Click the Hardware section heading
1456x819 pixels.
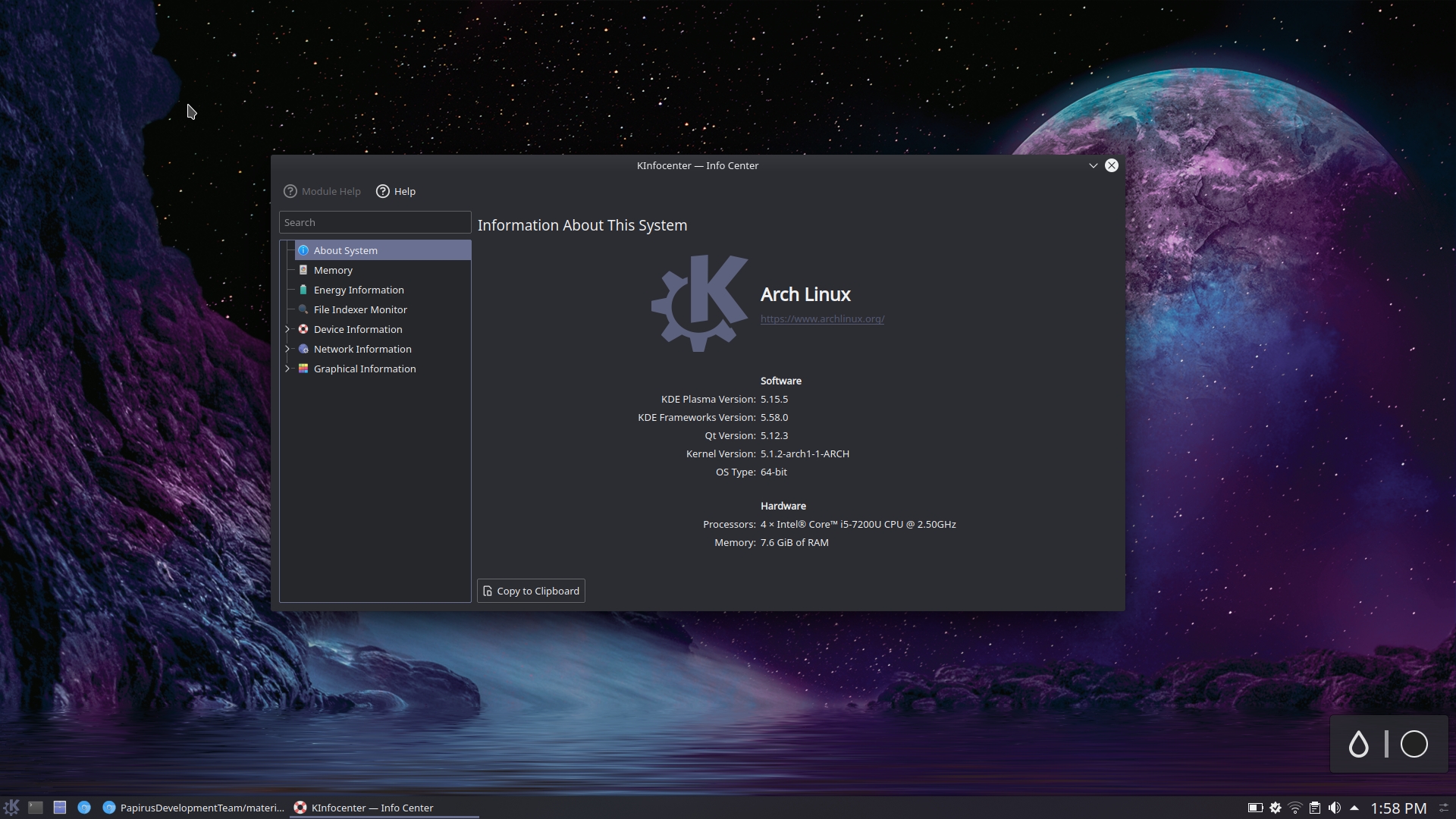point(783,506)
